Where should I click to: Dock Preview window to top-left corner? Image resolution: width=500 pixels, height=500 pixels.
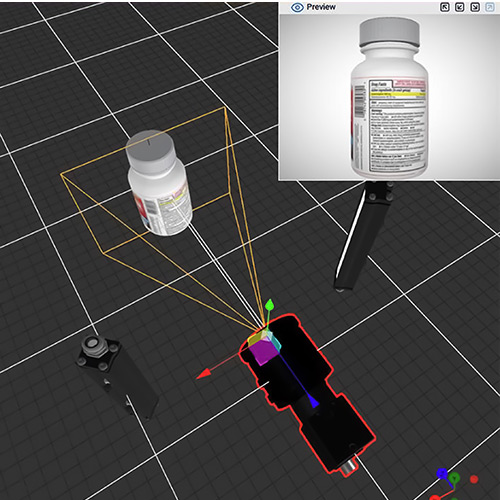pos(444,7)
